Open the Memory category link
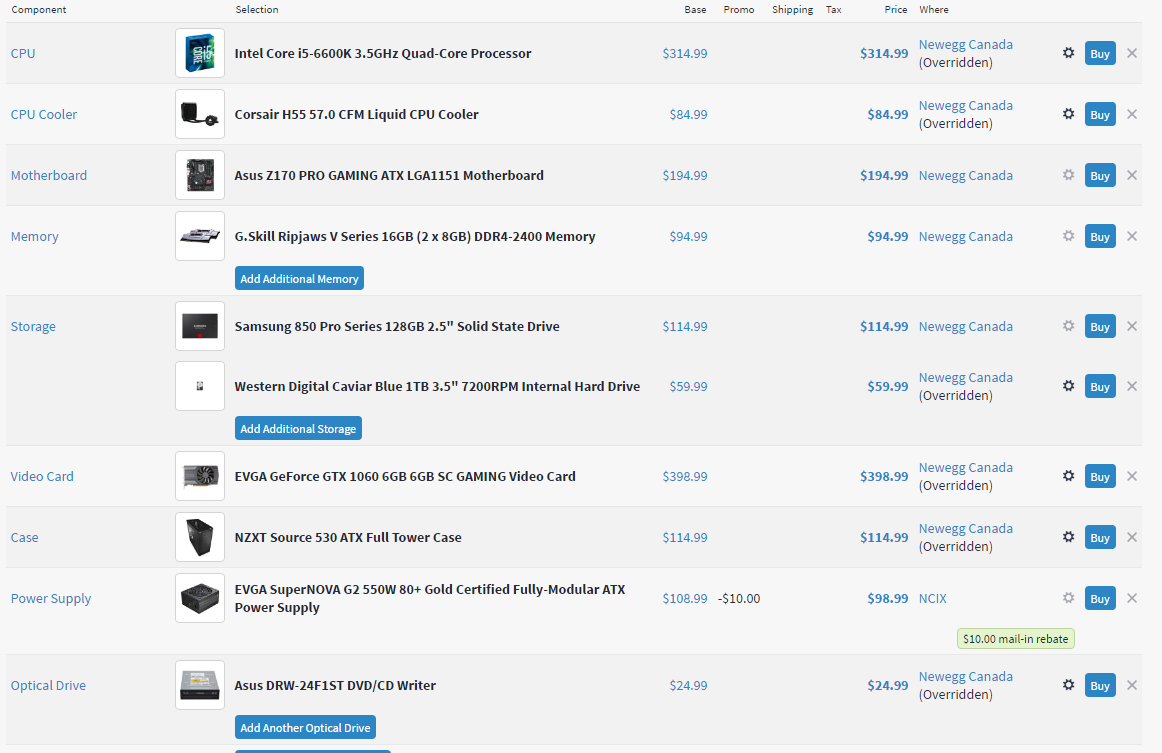This screenshot has width=1162, height=753. (34, 236)
